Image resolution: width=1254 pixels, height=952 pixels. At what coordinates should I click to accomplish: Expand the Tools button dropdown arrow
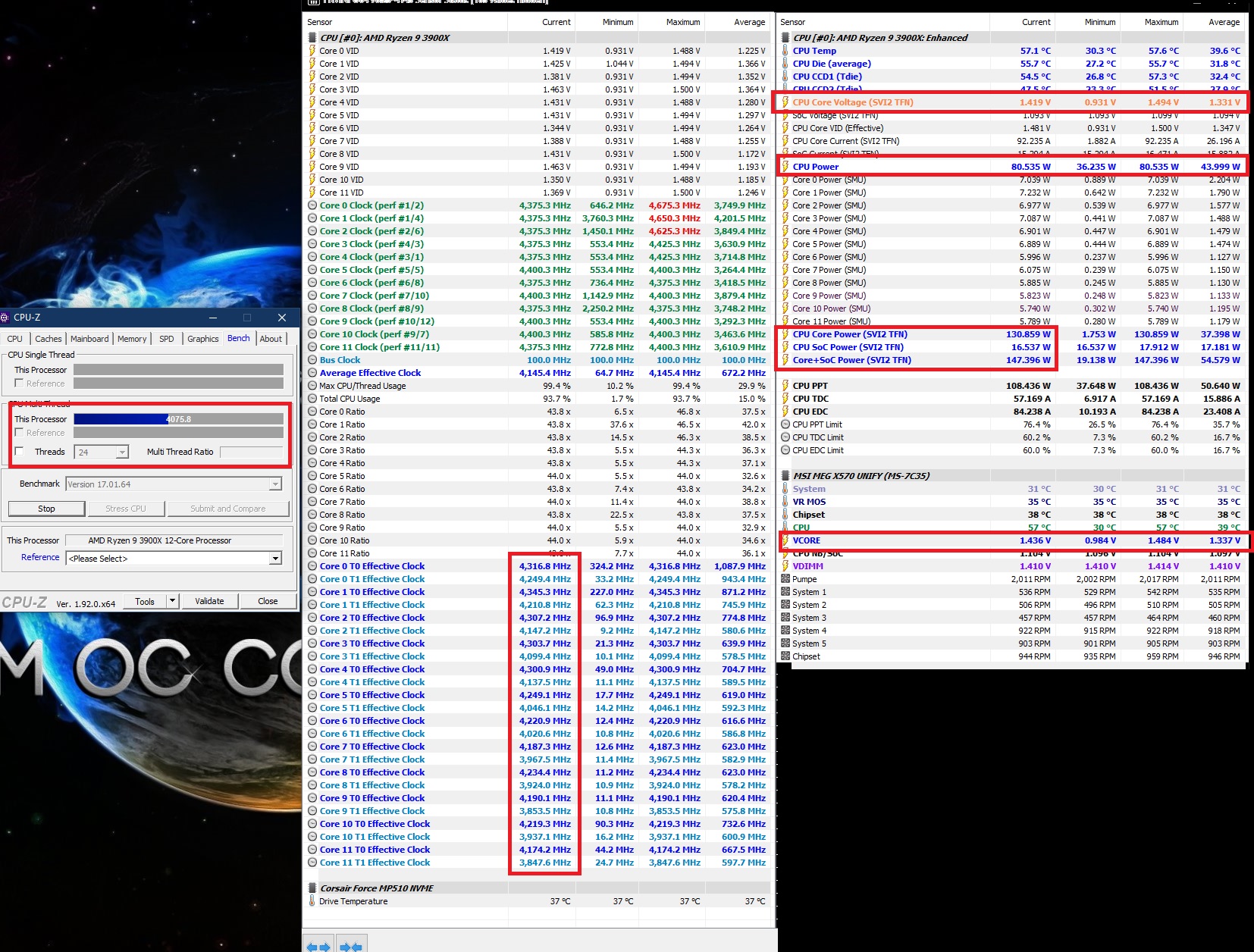point(173,601)
